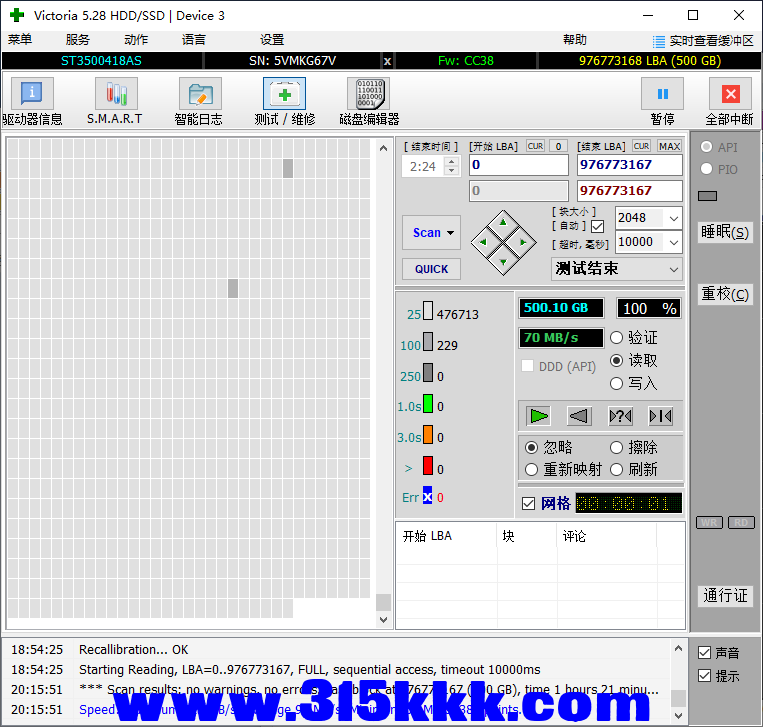This screenshot has width=763, height=727.
Task: Click the 睡眠(S) sleep button
Action: pos(725,233)
